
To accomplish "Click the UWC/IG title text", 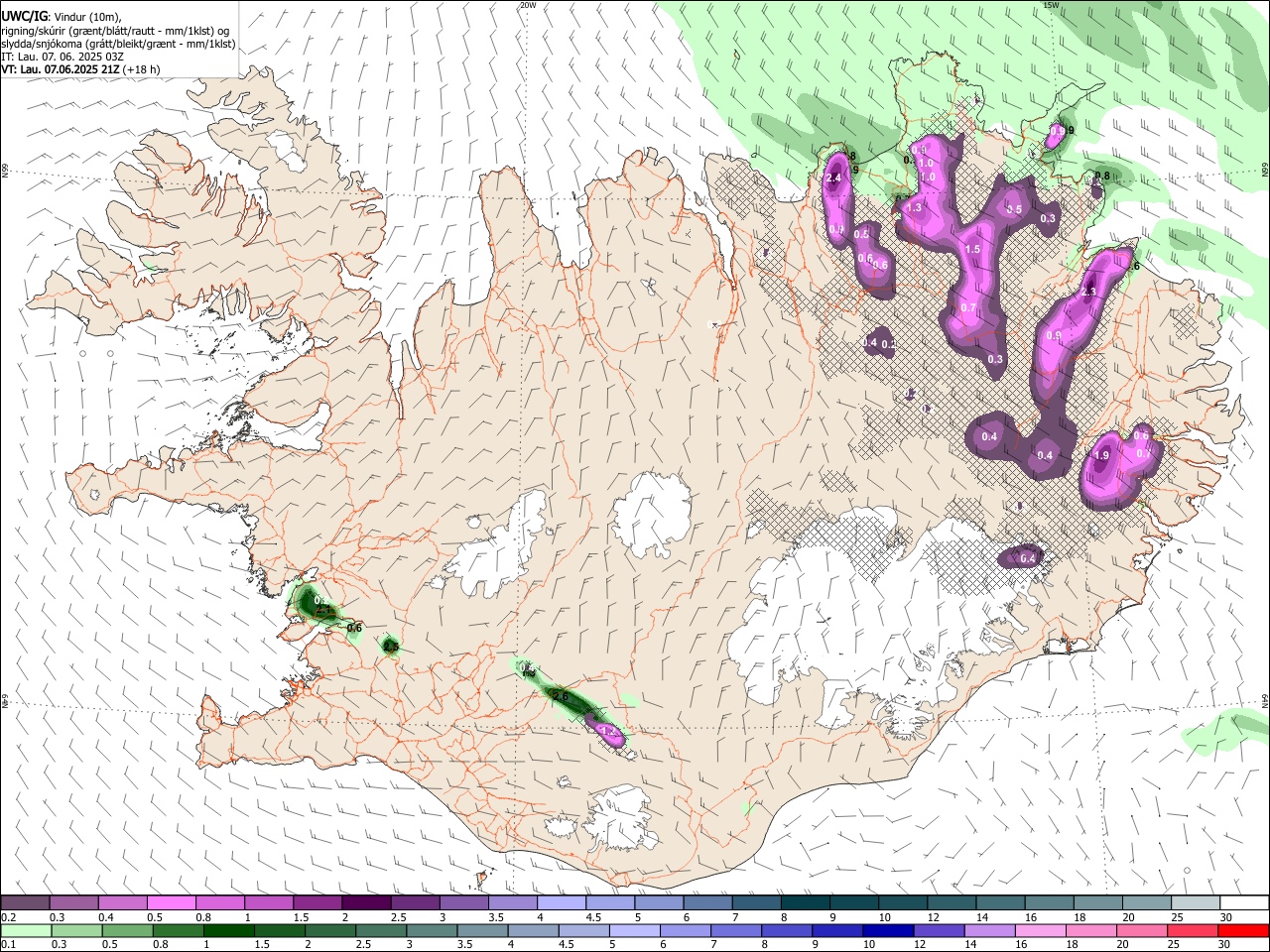I will point(23,16).
